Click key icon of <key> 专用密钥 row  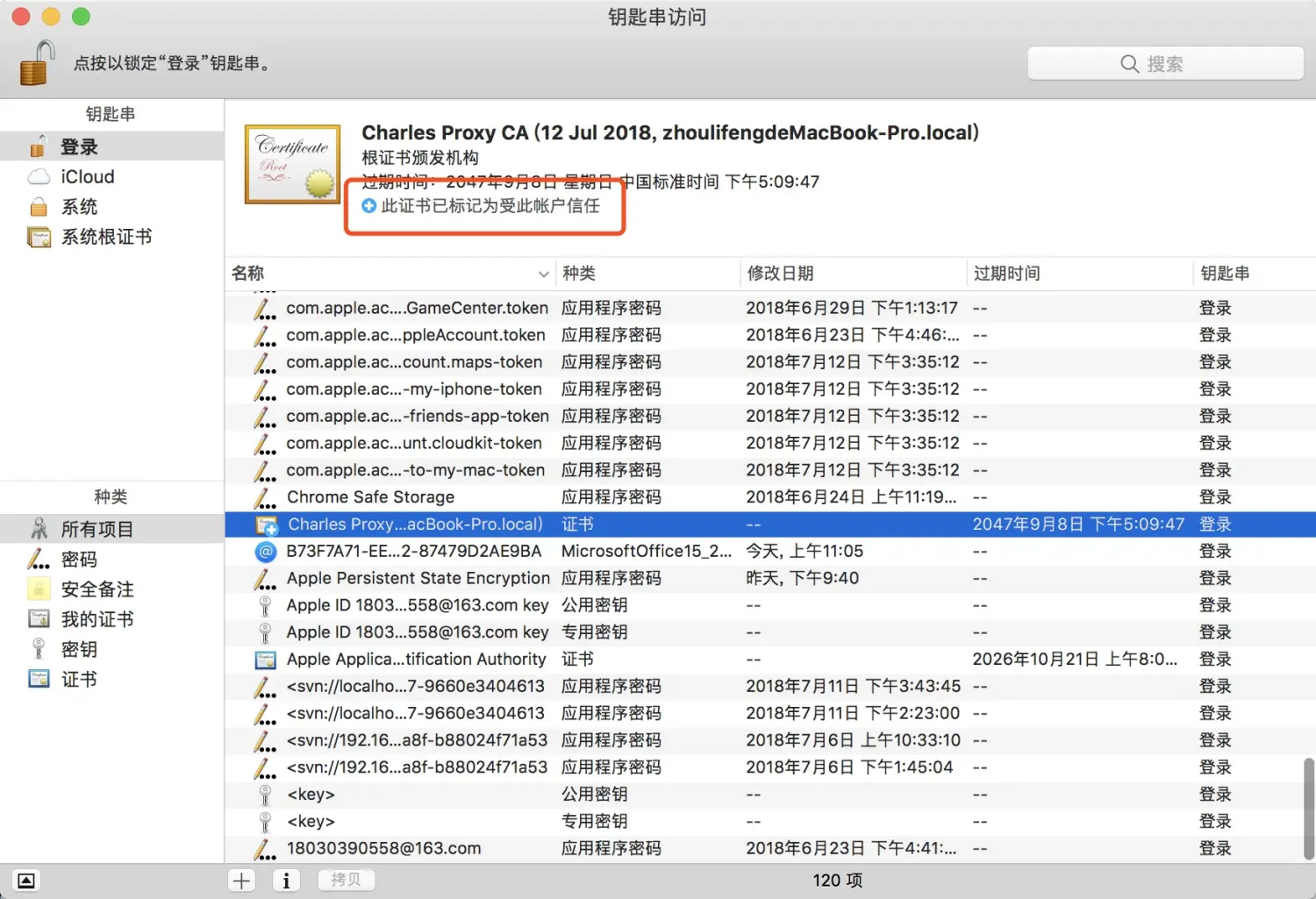(265, 822)
